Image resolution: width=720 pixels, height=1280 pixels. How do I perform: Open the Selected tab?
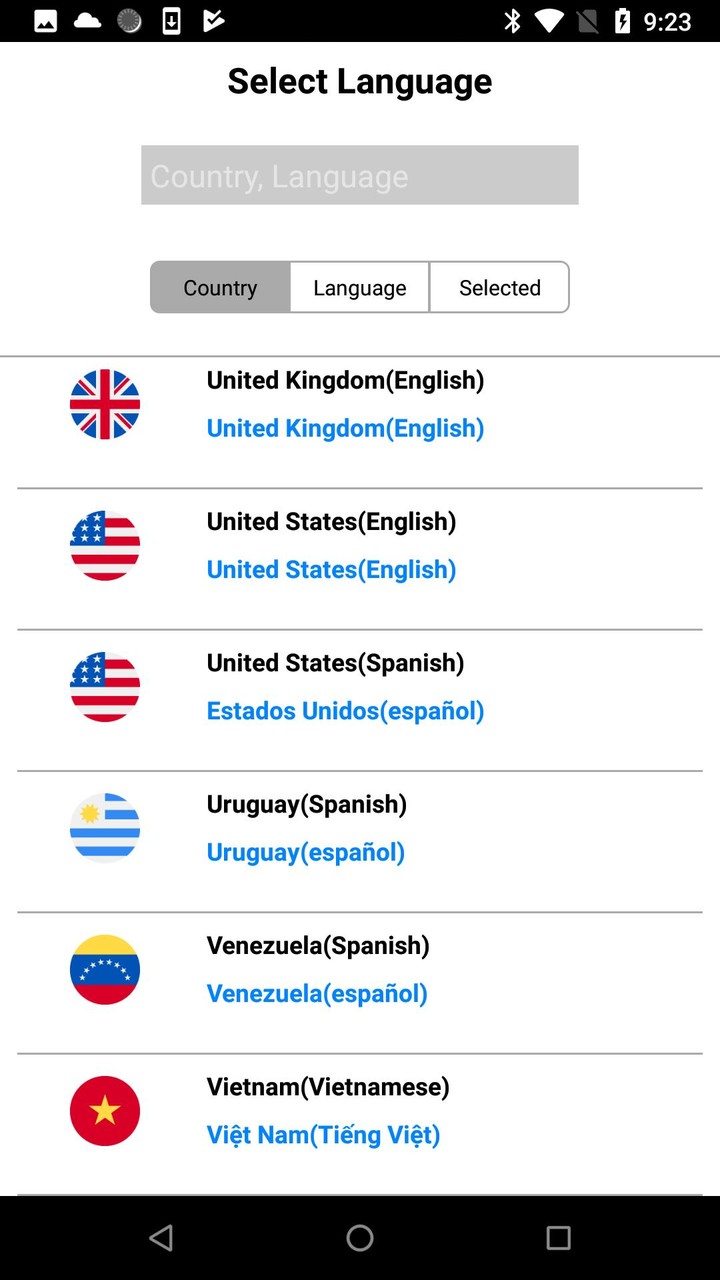pos(500,288)
